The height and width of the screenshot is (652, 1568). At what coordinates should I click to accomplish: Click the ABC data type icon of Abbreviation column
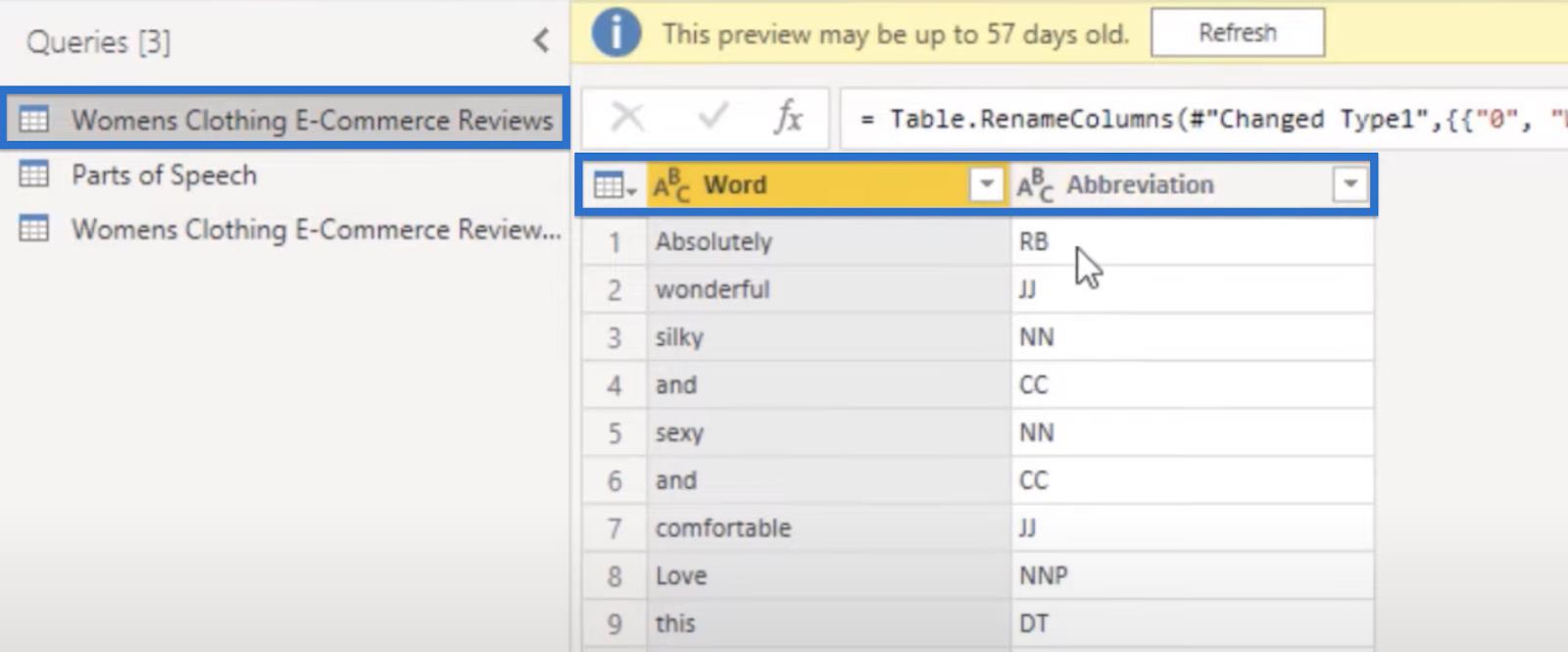pyautogui.click(x=1035, y=185)
